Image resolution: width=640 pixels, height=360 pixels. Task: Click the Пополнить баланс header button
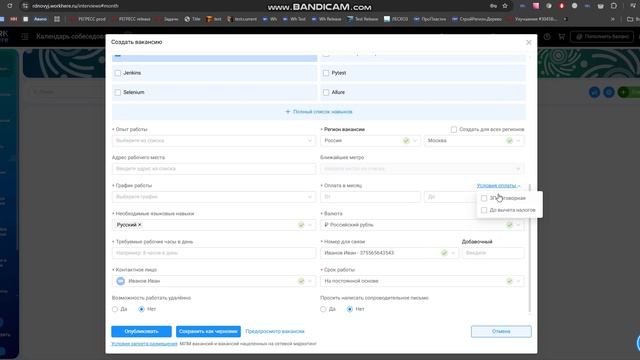(602, 37)
